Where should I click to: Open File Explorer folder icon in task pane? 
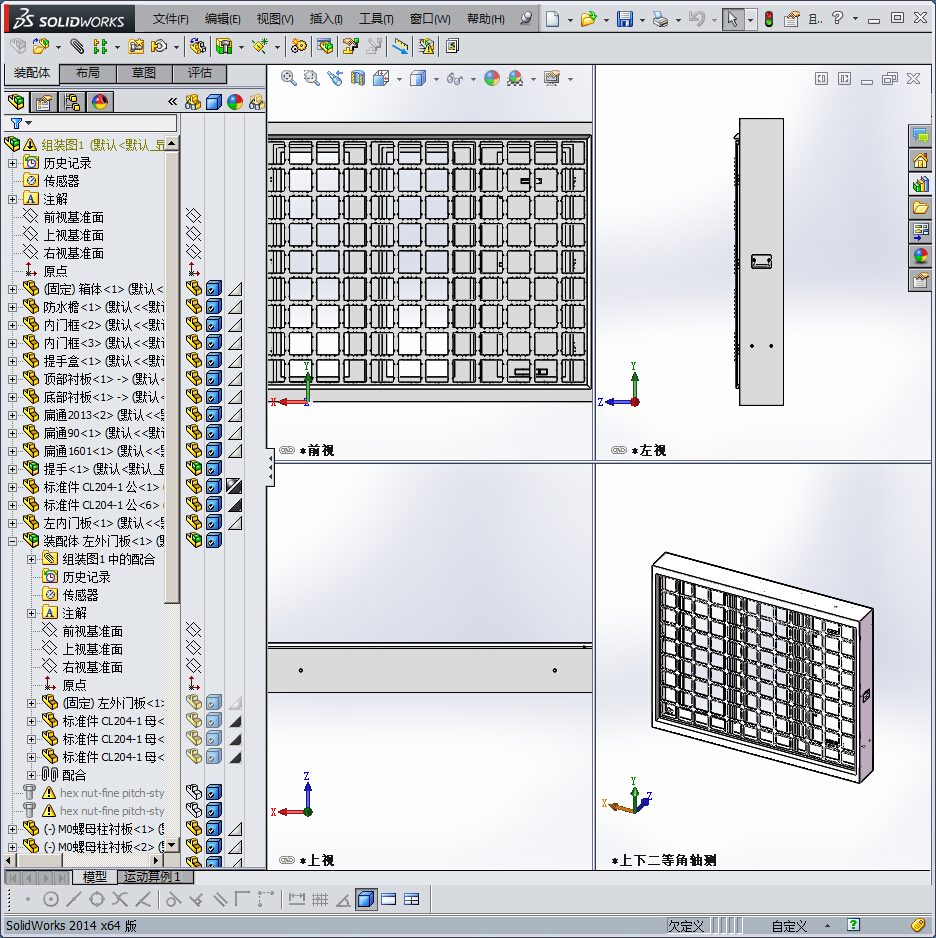(x=920, y=208)
